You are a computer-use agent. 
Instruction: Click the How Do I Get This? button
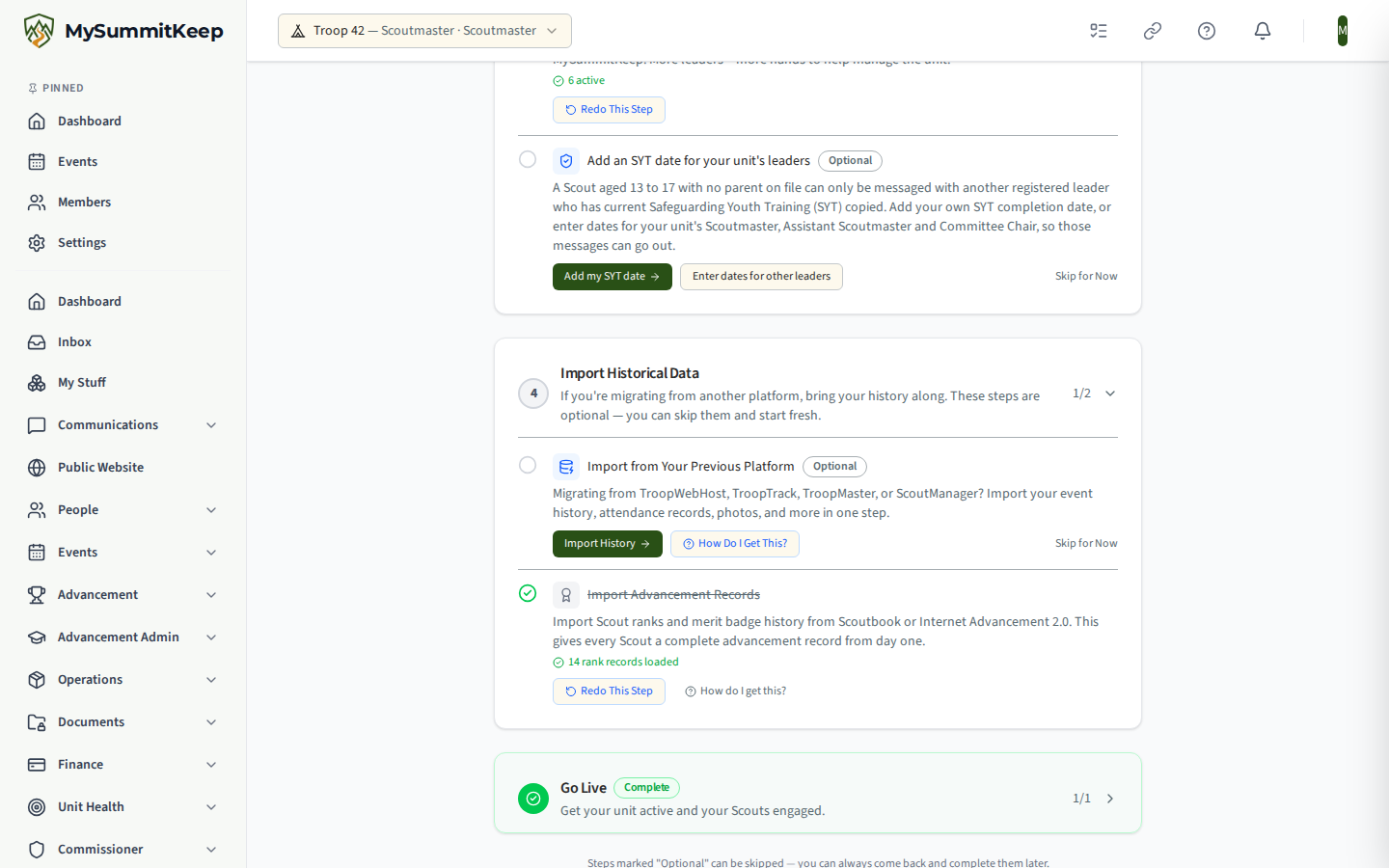pyautogui.click(x=735, y=544)
